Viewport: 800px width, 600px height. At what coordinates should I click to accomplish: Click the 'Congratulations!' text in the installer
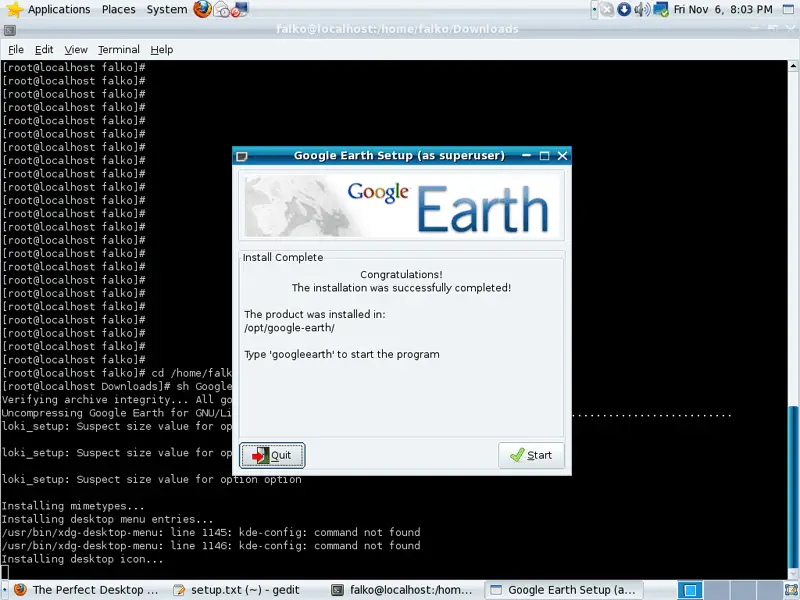(401, 274)
